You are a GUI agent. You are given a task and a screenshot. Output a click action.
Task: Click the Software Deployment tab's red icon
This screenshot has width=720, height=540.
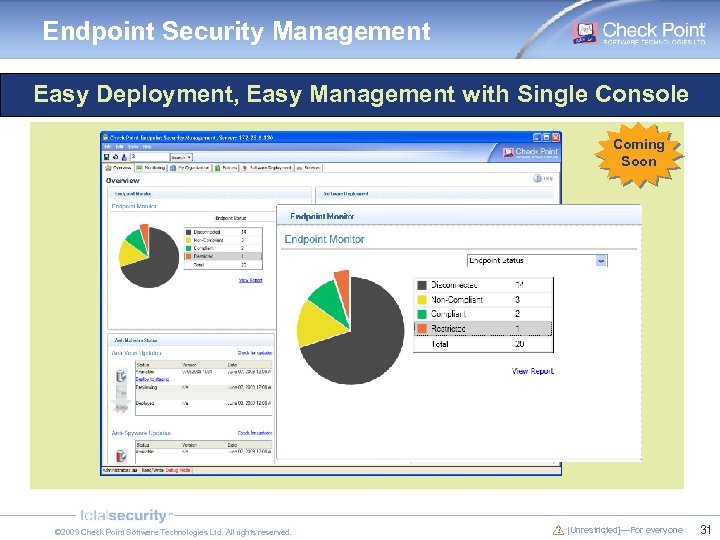[245, 168]
